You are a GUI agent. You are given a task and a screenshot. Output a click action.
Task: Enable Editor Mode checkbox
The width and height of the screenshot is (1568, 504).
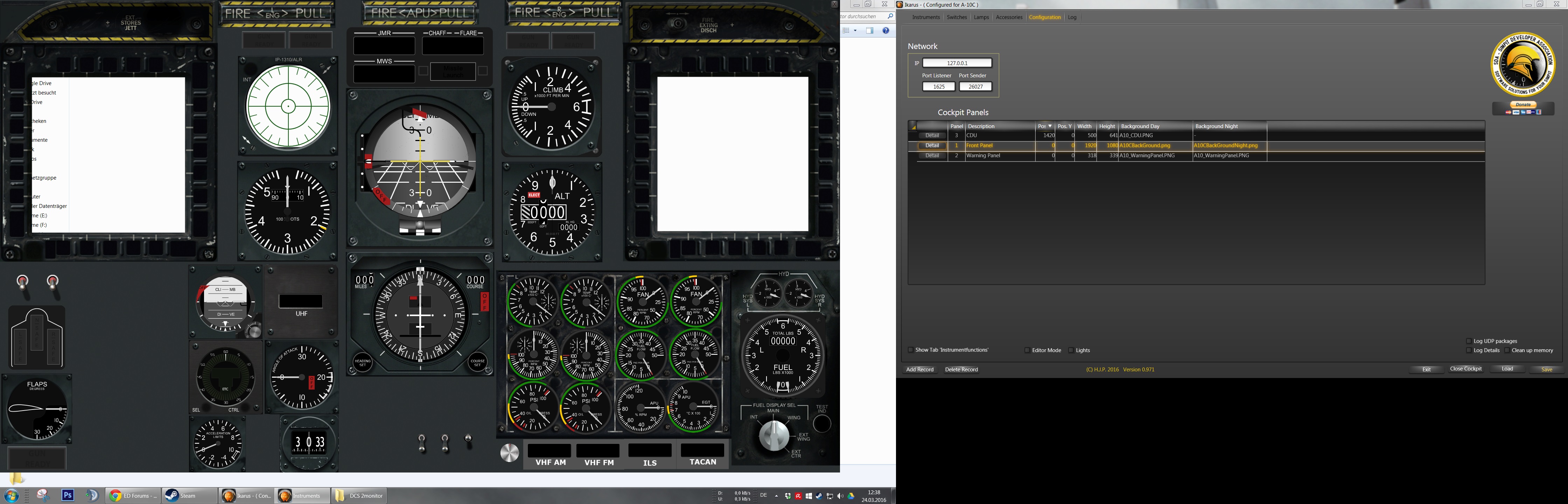(1027, 350)
